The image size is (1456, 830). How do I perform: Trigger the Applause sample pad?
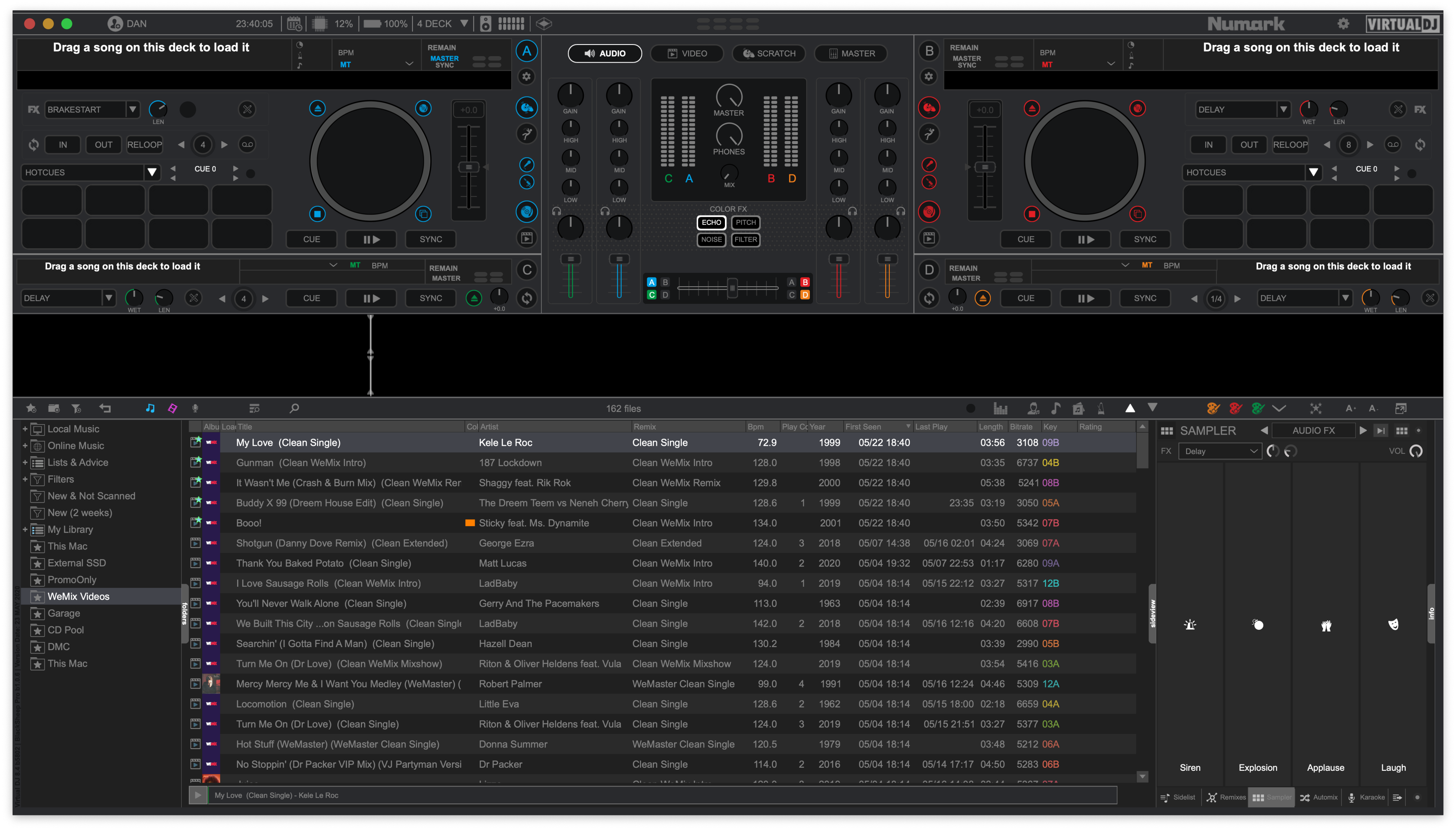pos(1325,625)
